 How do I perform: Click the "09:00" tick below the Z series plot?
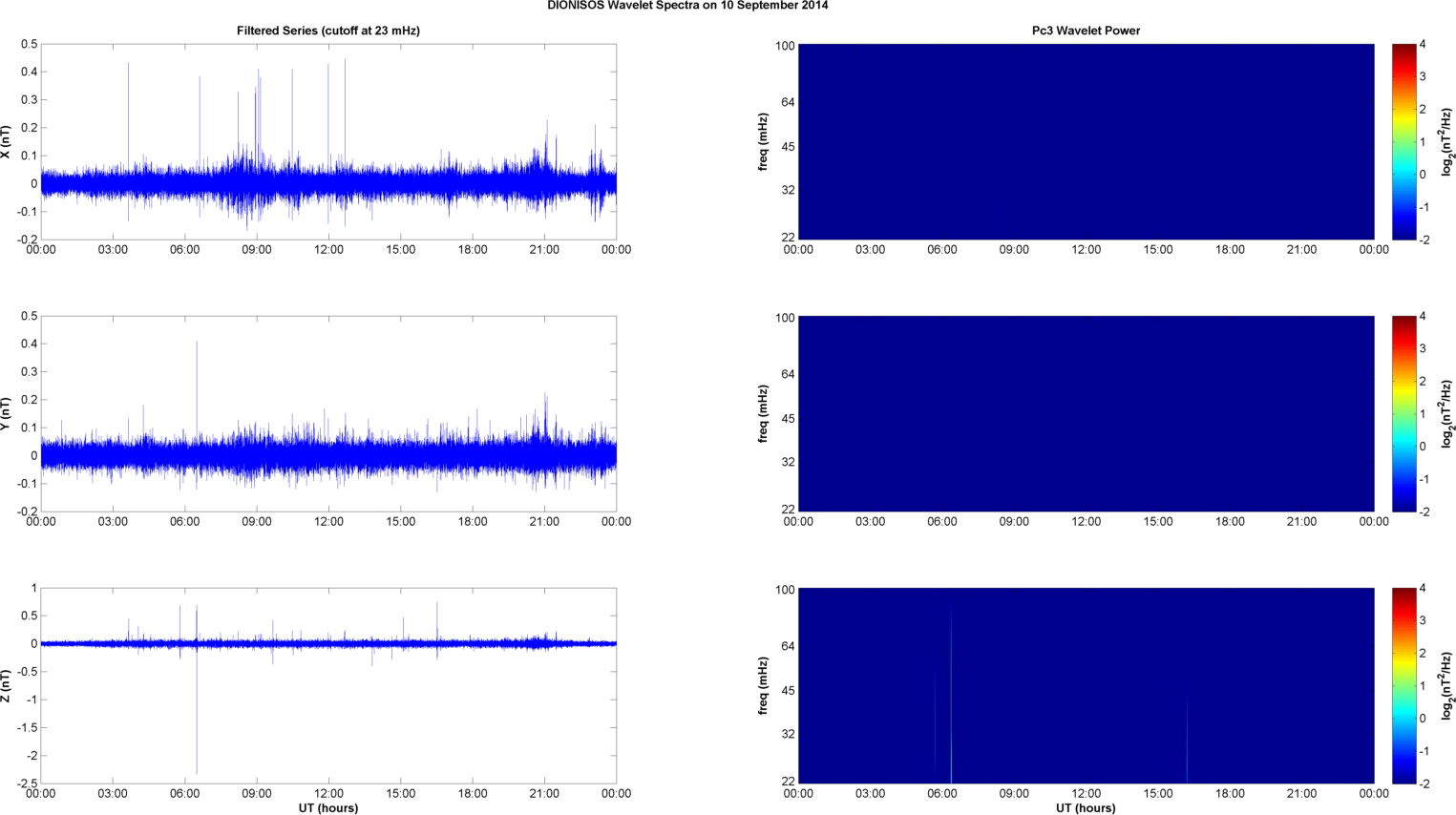(257, 794)
